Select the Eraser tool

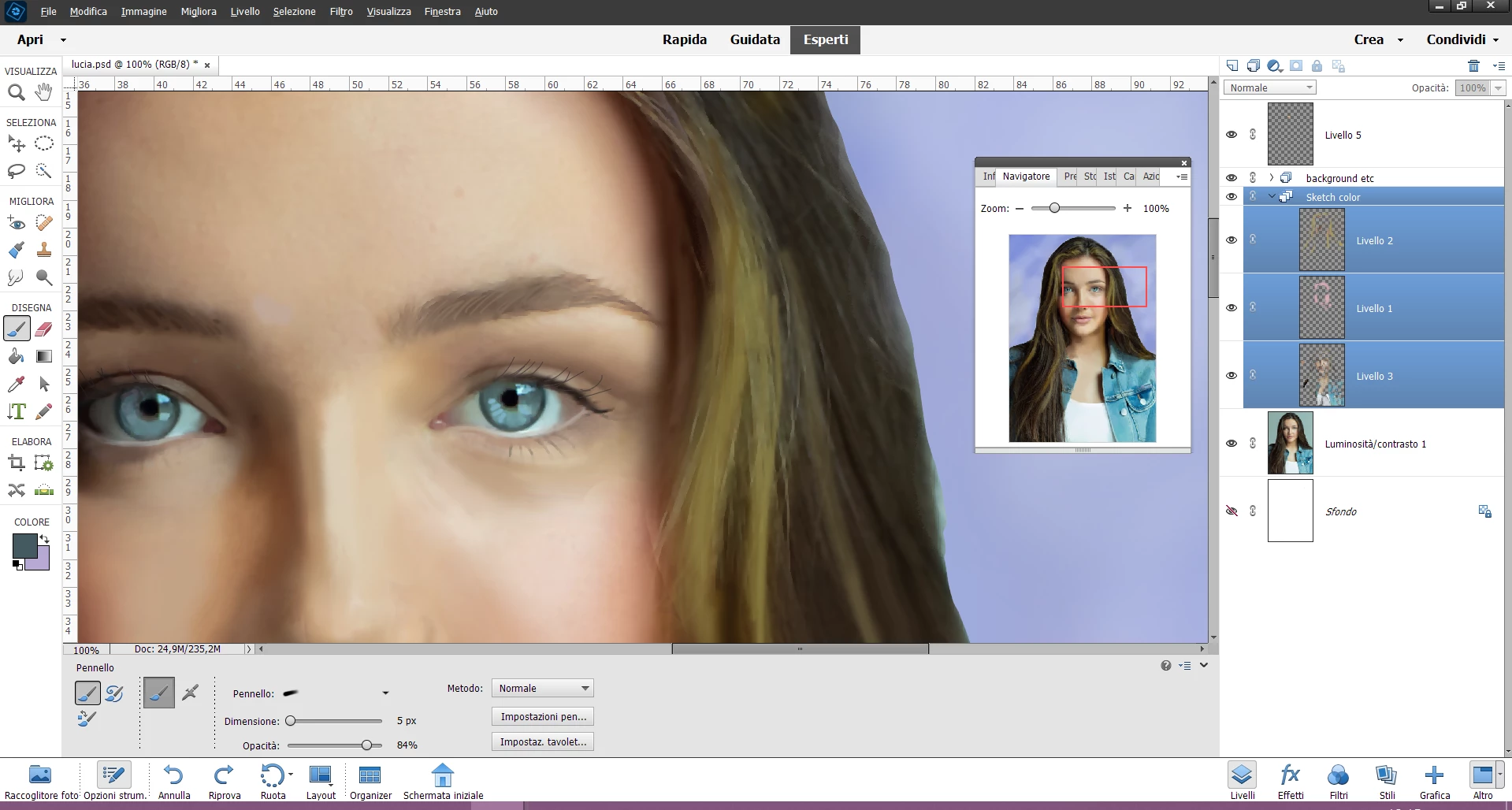44,329
